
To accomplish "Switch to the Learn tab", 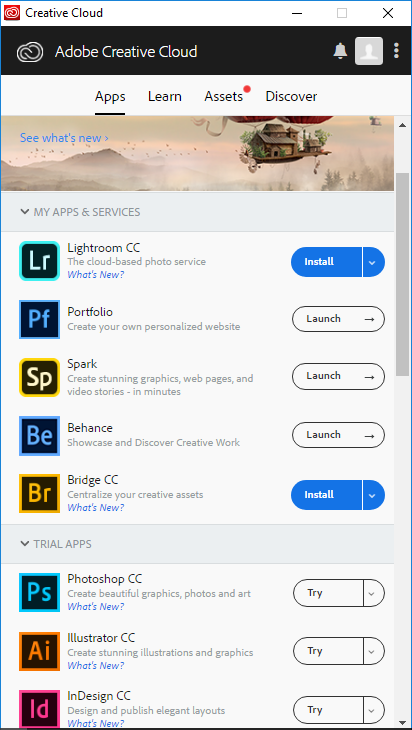I will 165,96.
